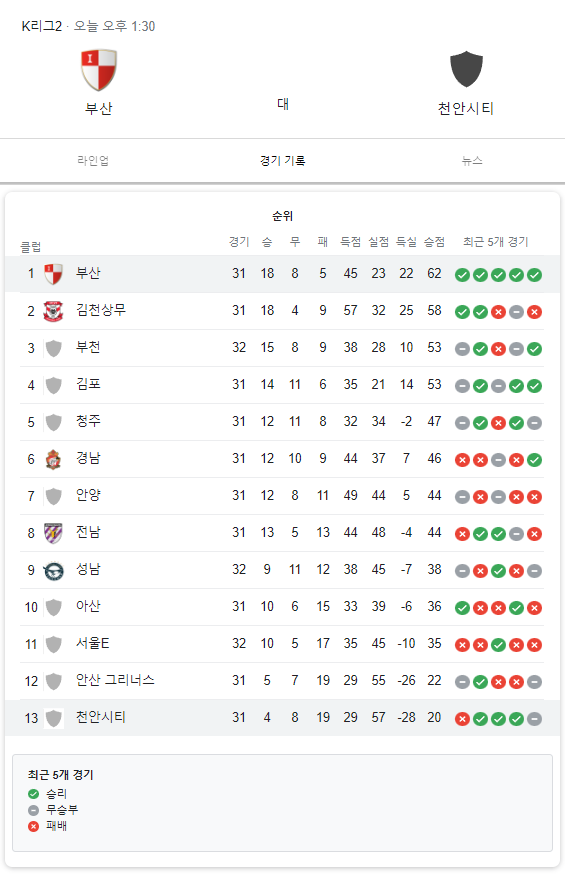
Task: Open the 뉴스 tab
Action: click(472, 161)
